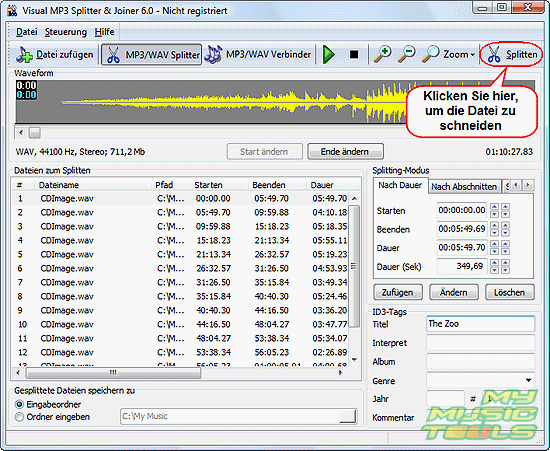Viewport: 550px width, 451px height.
Task: Click the waveform scrollbar thumb
Action: (x=34, y=132)
